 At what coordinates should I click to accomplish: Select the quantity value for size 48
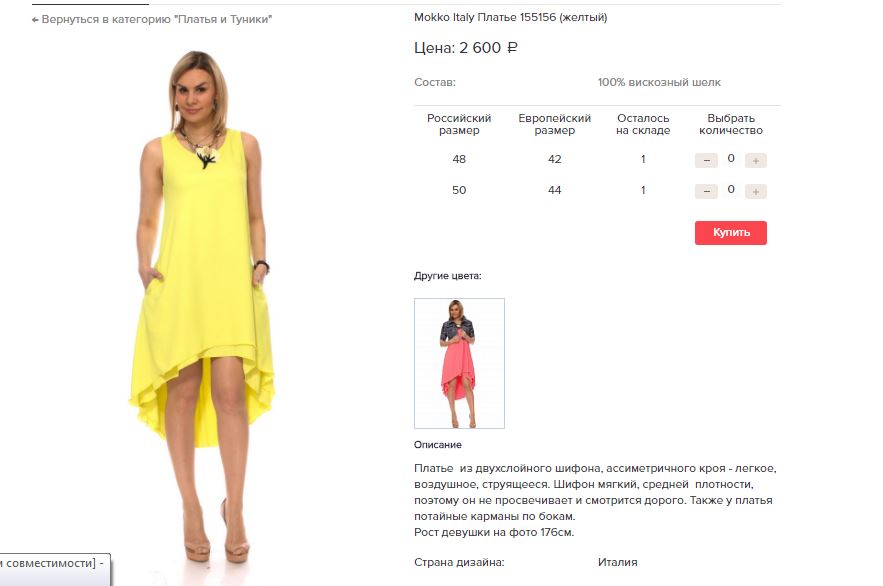point(731,159)
